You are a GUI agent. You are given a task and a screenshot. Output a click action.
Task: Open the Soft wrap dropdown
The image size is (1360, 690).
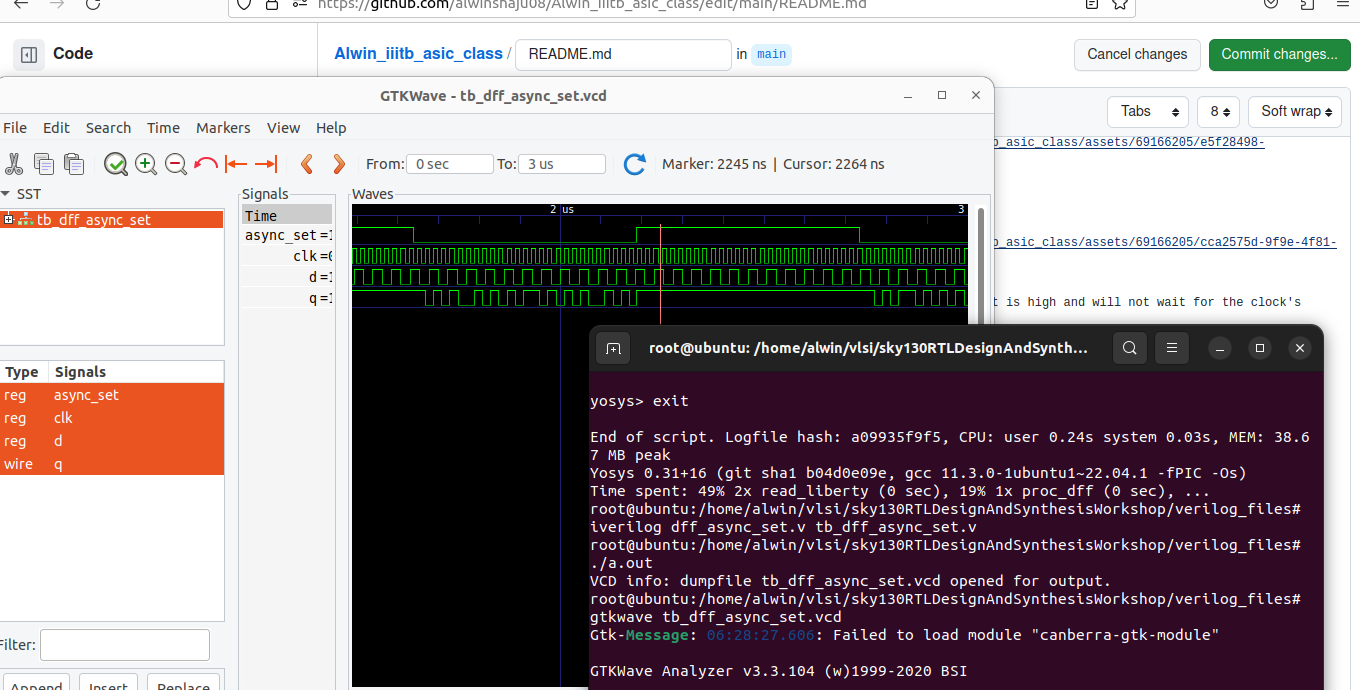1294,111
